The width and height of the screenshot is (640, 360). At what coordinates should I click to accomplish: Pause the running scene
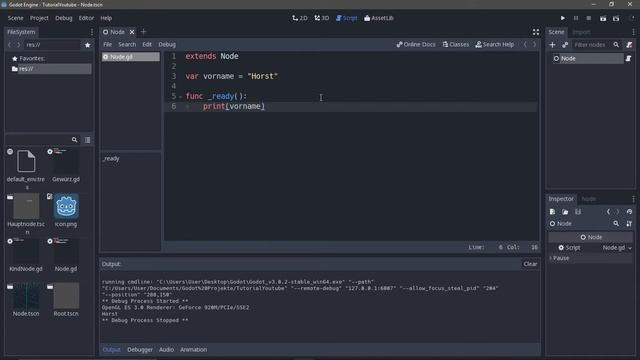point(576,18)
